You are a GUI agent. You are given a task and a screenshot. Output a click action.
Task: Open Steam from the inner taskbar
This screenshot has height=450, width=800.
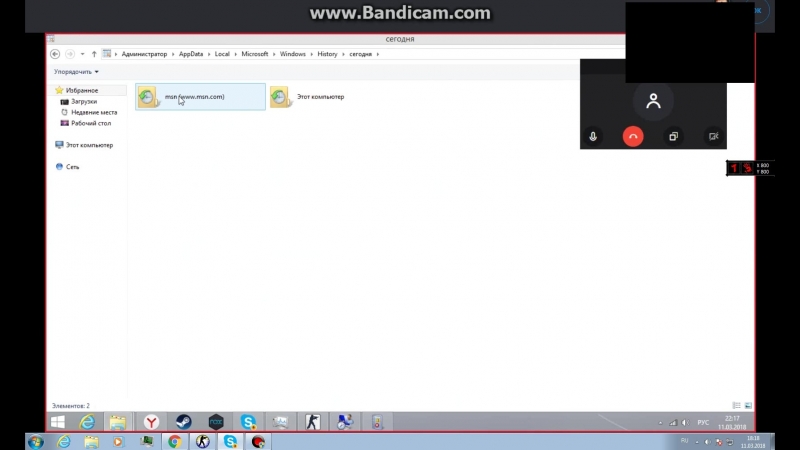tap(183, 422)
